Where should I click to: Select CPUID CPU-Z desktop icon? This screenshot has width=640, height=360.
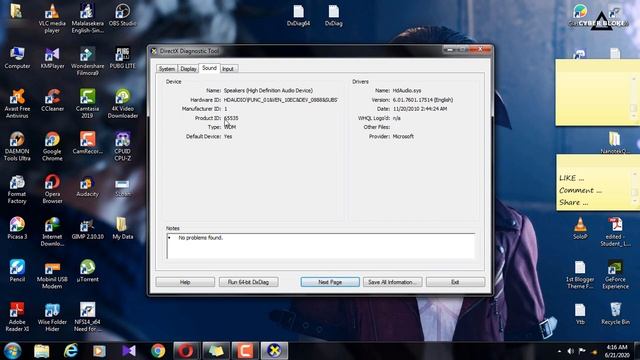click(x=122, y=147)
